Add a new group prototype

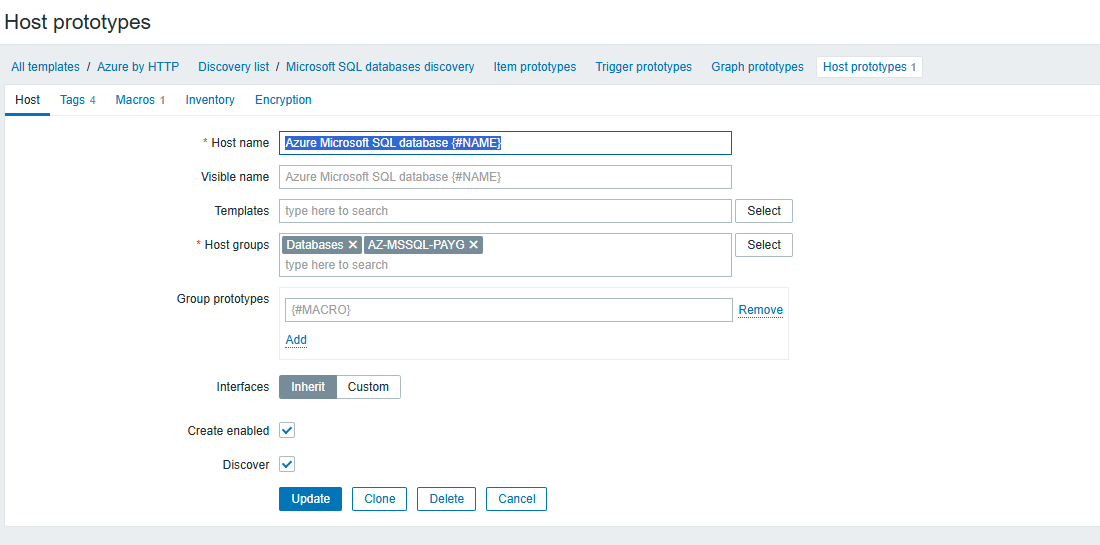[x=296, y=340]
